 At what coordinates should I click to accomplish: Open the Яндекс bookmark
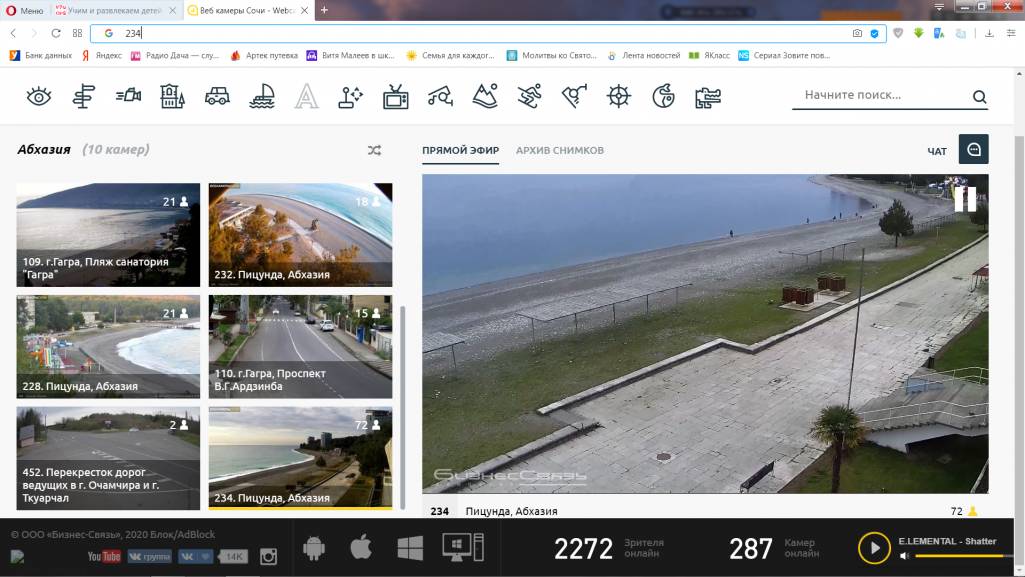coord(102,55)
